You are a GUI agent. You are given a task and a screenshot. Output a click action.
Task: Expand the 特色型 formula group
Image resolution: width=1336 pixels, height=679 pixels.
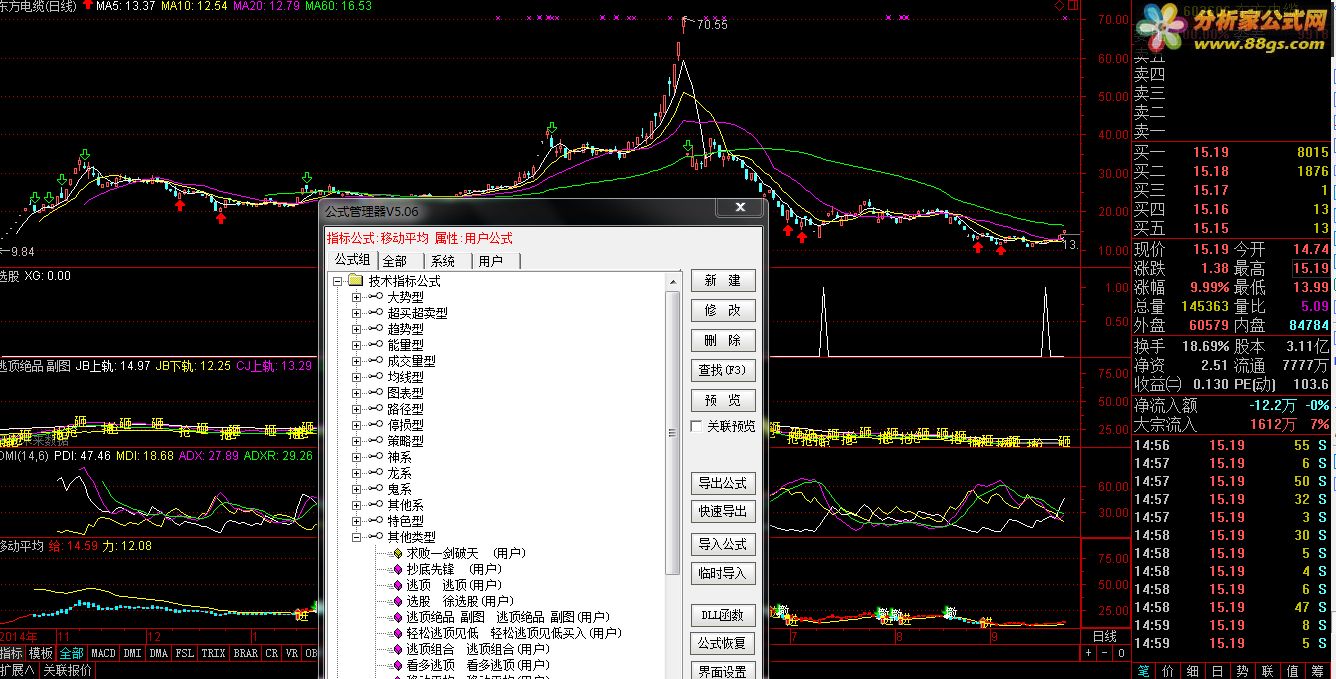356,521
